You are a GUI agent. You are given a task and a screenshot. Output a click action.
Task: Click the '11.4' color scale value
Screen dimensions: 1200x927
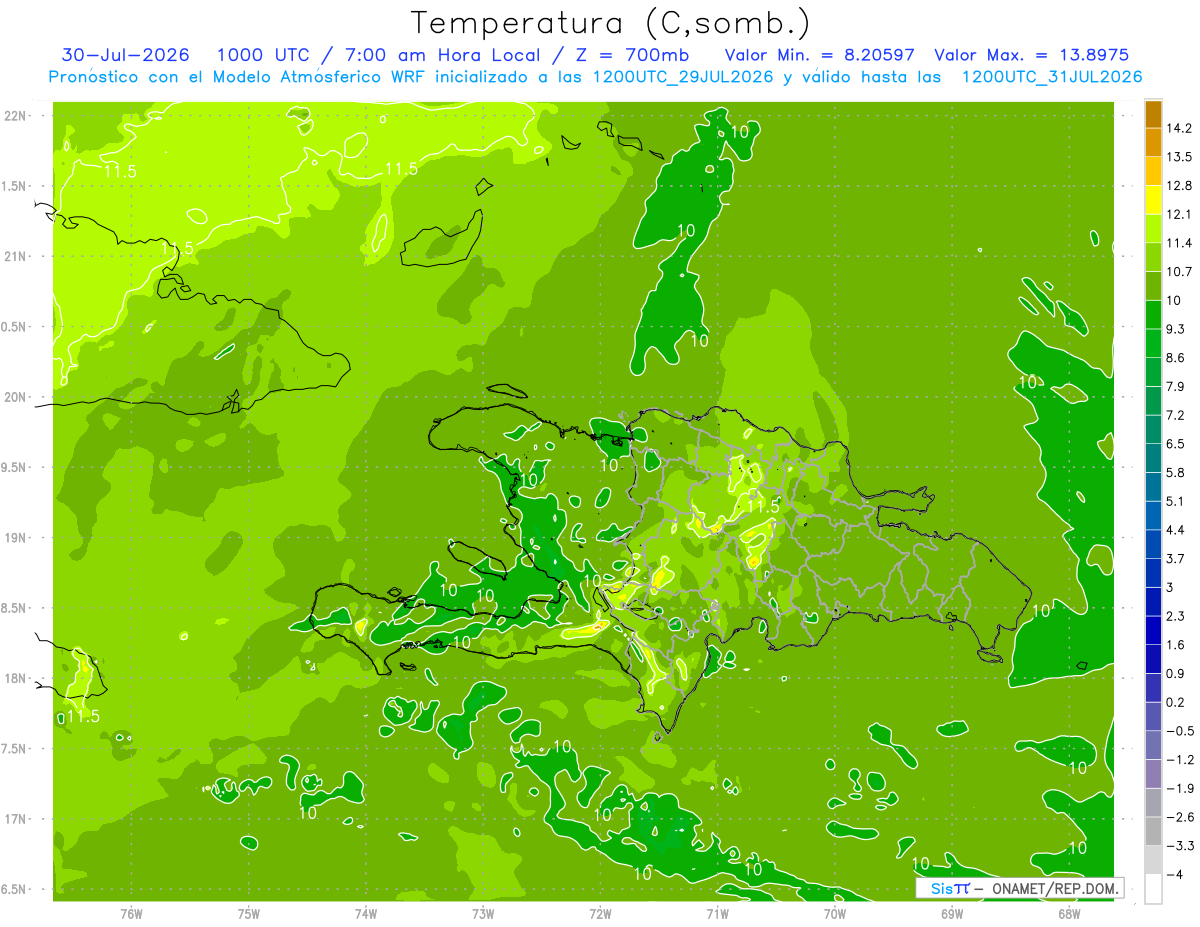(1179, 243)
